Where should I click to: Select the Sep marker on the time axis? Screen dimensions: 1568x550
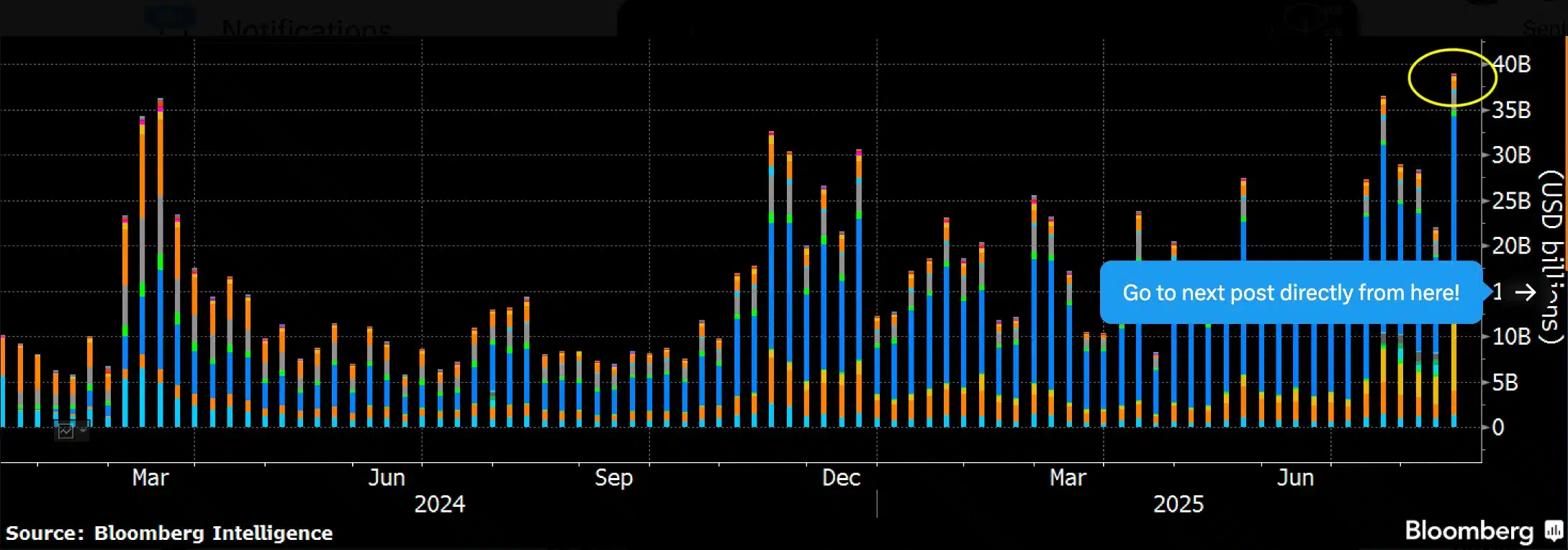pyautogui.click(x=613, y=478)
